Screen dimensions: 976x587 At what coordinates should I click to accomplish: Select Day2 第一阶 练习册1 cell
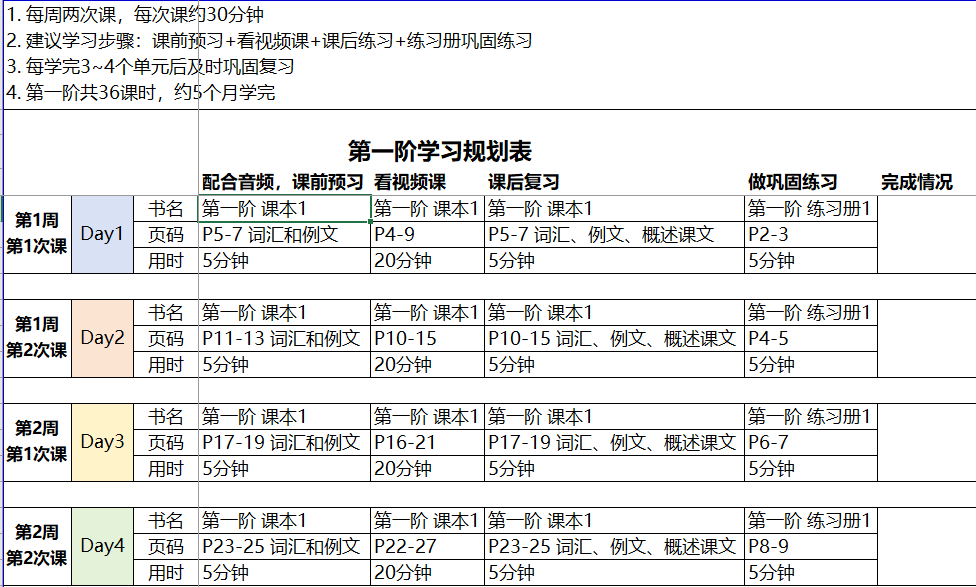811,312
